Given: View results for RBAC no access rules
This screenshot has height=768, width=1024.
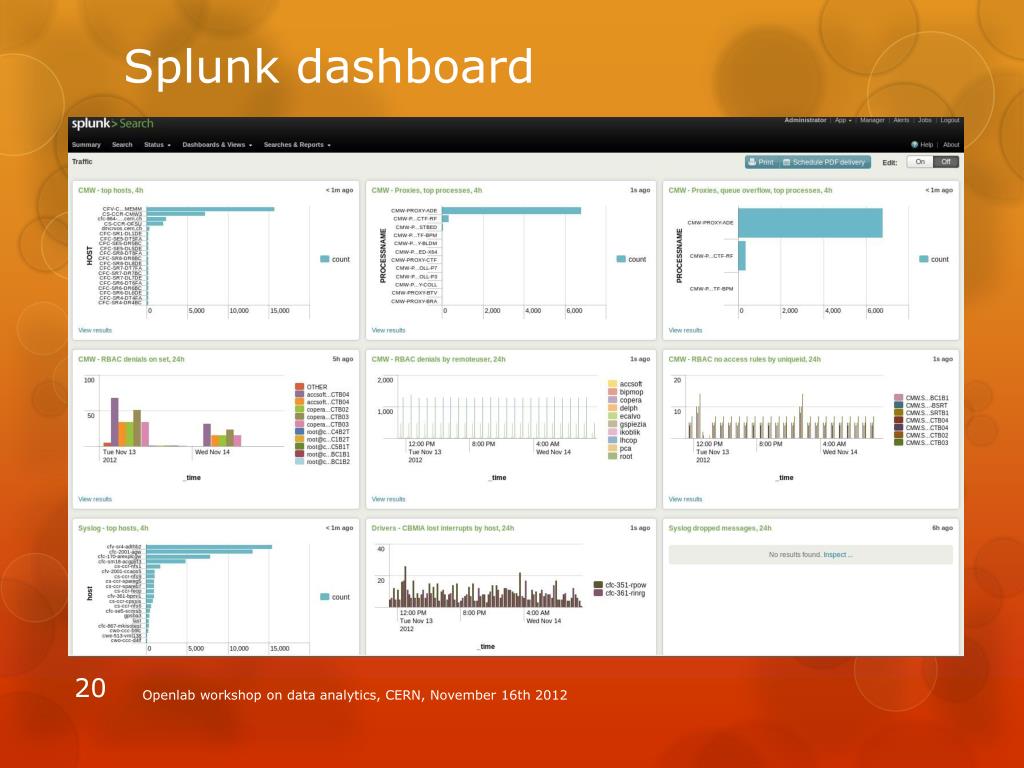Looking at the screenshot, I should pos(685,499).
